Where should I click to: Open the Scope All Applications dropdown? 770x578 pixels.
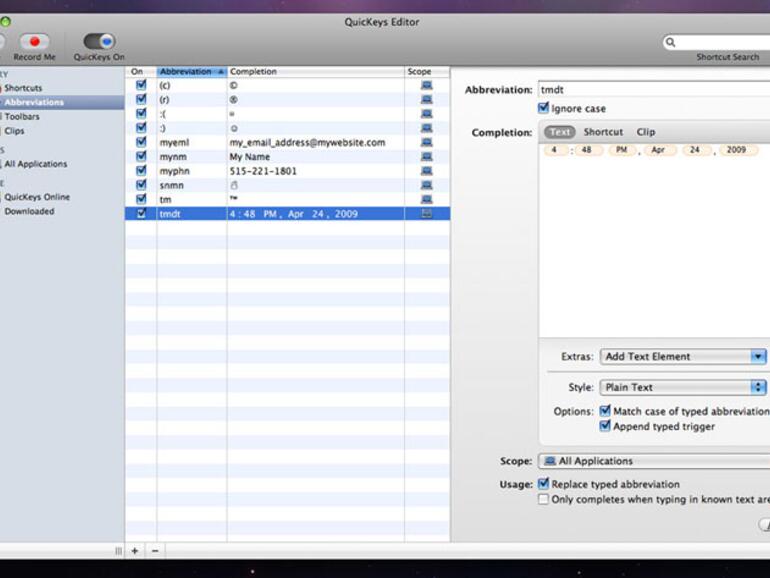pyautogui.click(x=654, y=461)
